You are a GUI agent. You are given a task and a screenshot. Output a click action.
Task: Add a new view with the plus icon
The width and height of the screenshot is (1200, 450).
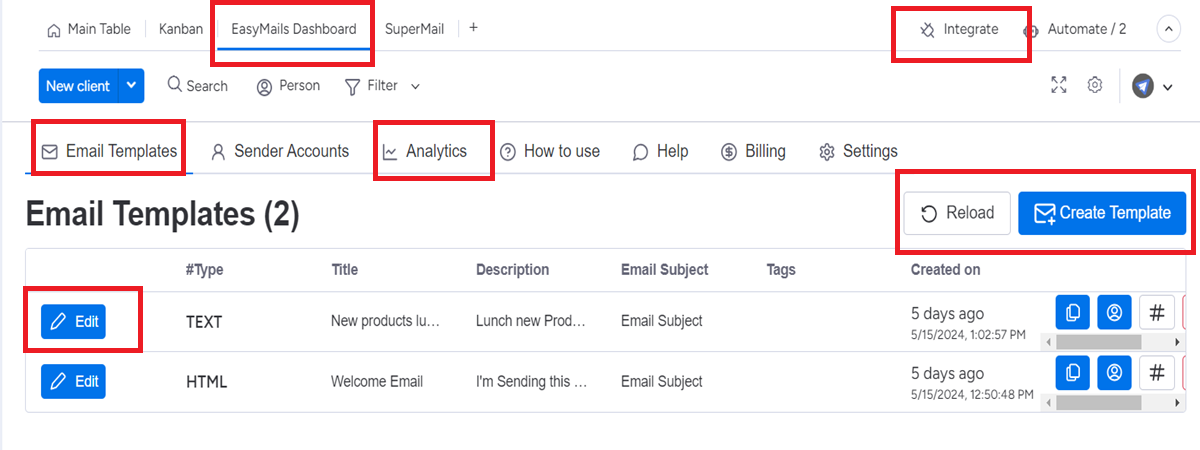pyautogui.click(x=473, y=28)
